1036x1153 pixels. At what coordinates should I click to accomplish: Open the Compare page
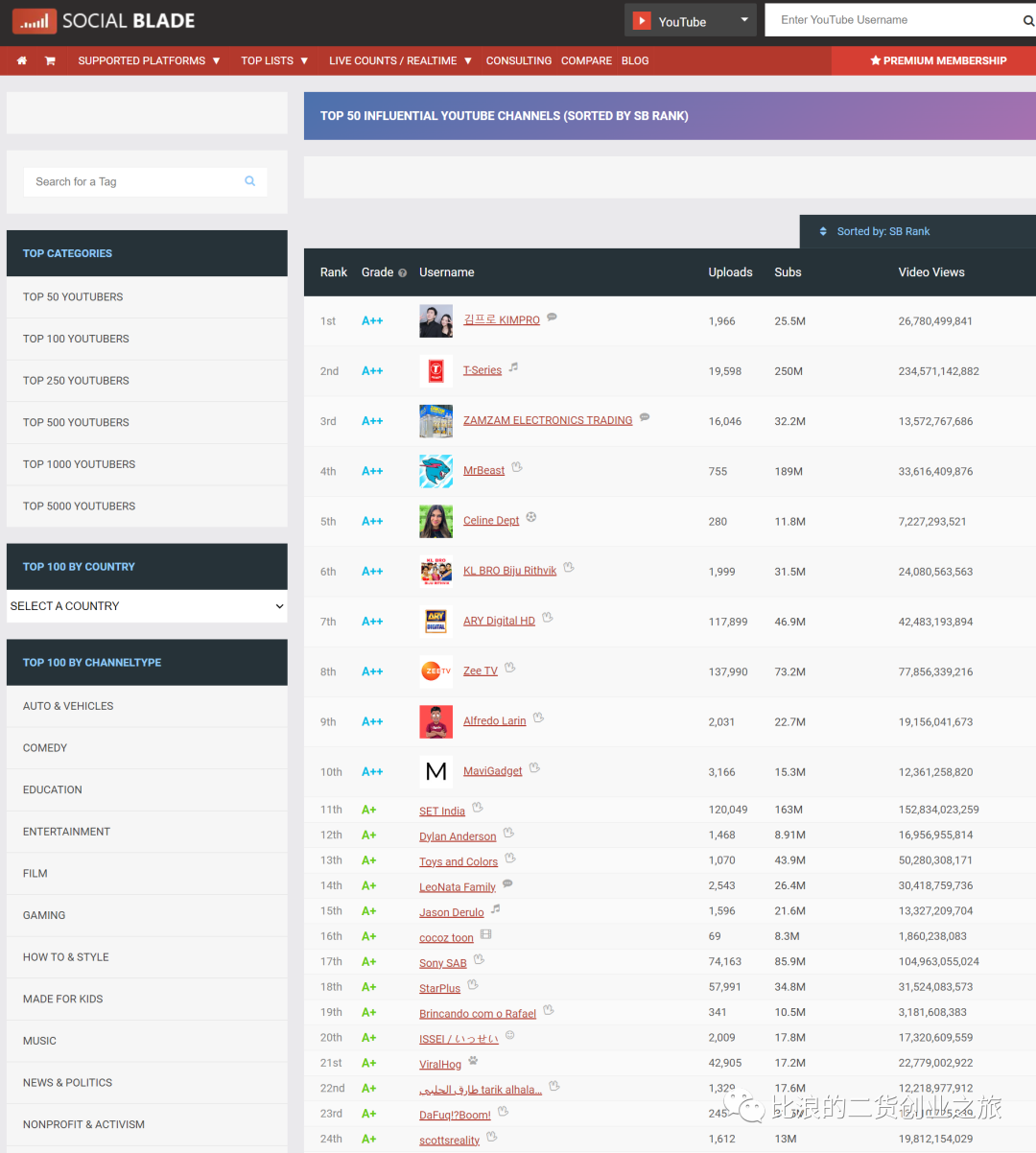[586, 60]
